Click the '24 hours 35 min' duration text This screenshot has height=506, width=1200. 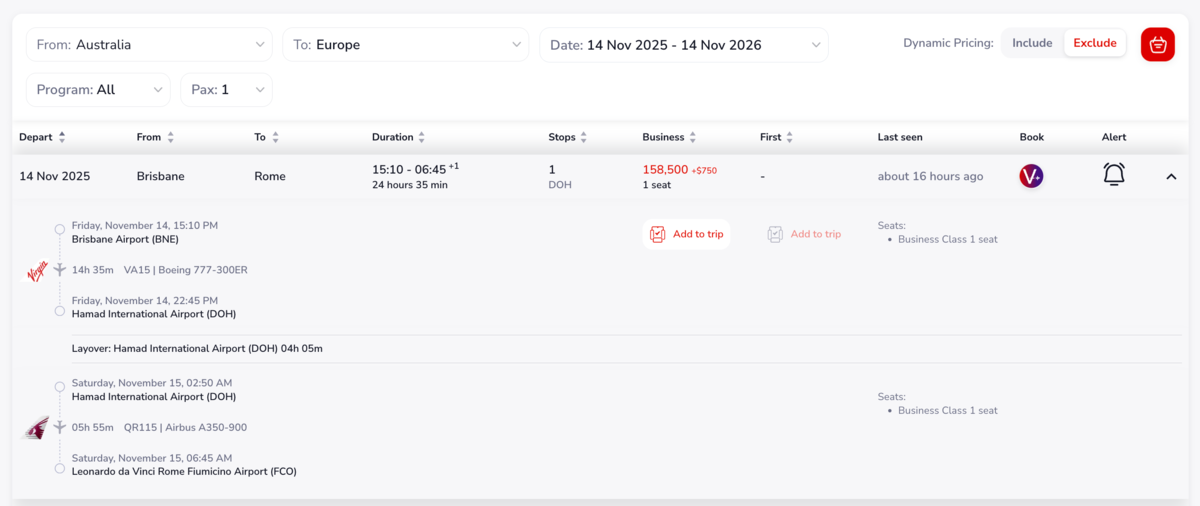(410, 185)
